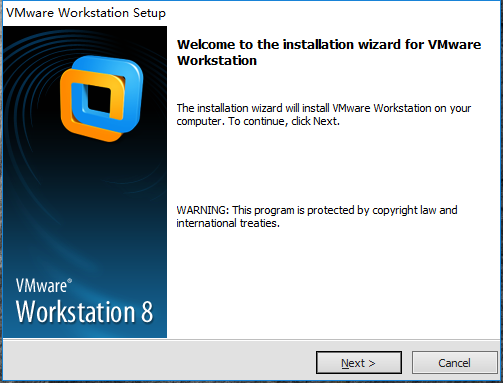The height and width of the screenshot is (383, 503).
Task: Click the installation wizard description paragraph
Action: point(323,114)
